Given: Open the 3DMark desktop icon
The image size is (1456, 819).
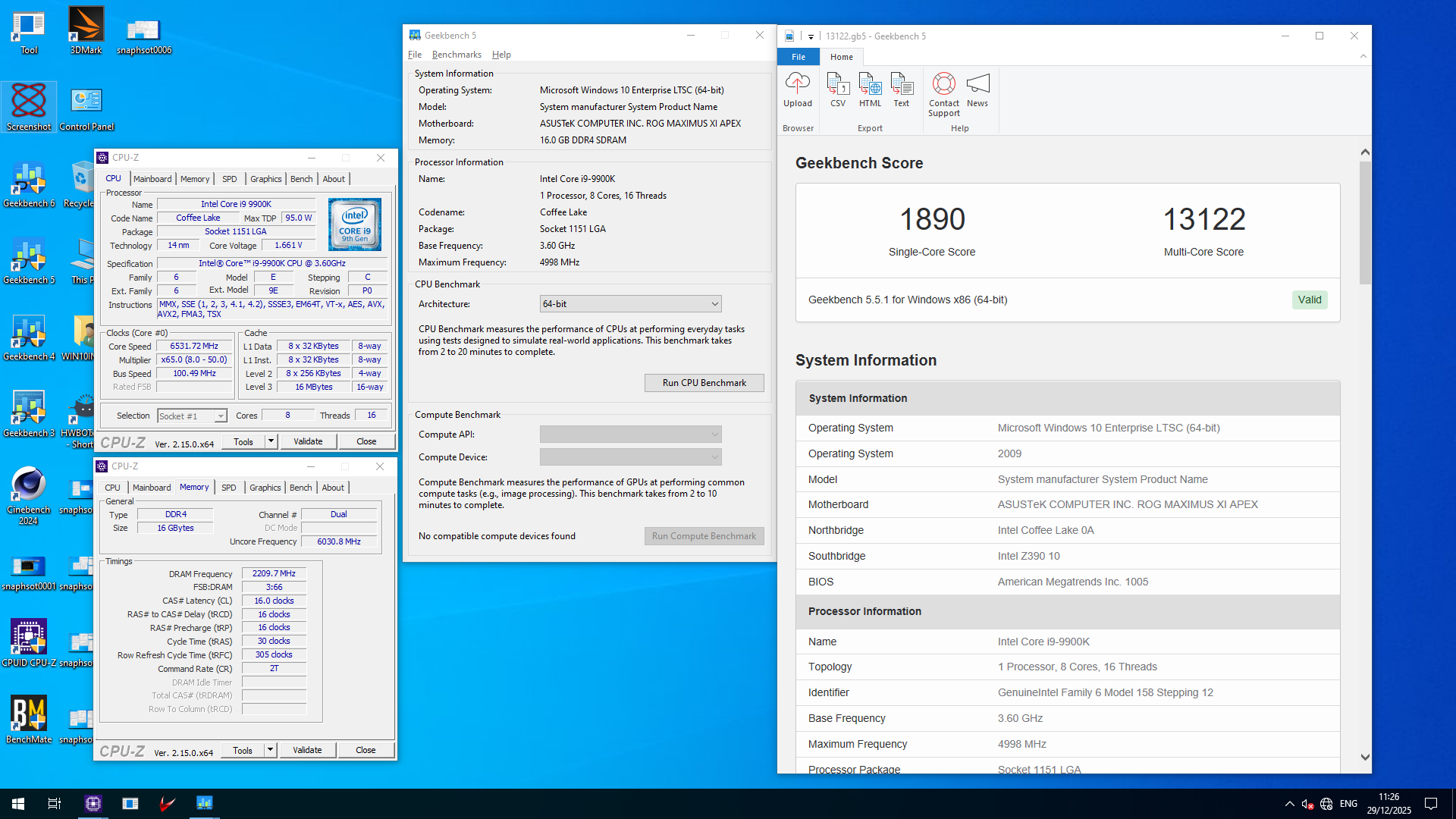Looking at the screenshot, I should pyautogui.click(x=86, y=30).
